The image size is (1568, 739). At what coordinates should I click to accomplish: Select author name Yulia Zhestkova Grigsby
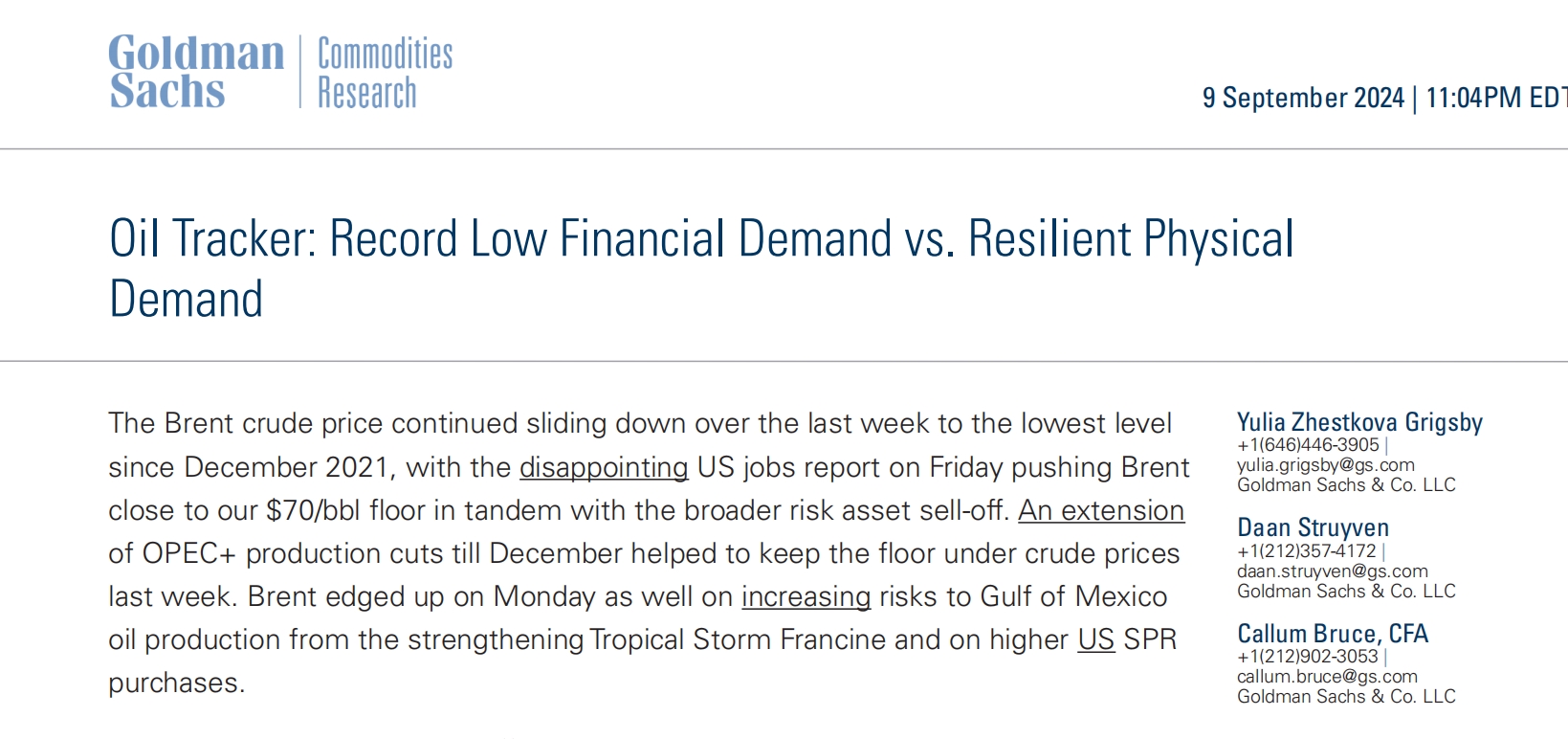[1358, 422]
